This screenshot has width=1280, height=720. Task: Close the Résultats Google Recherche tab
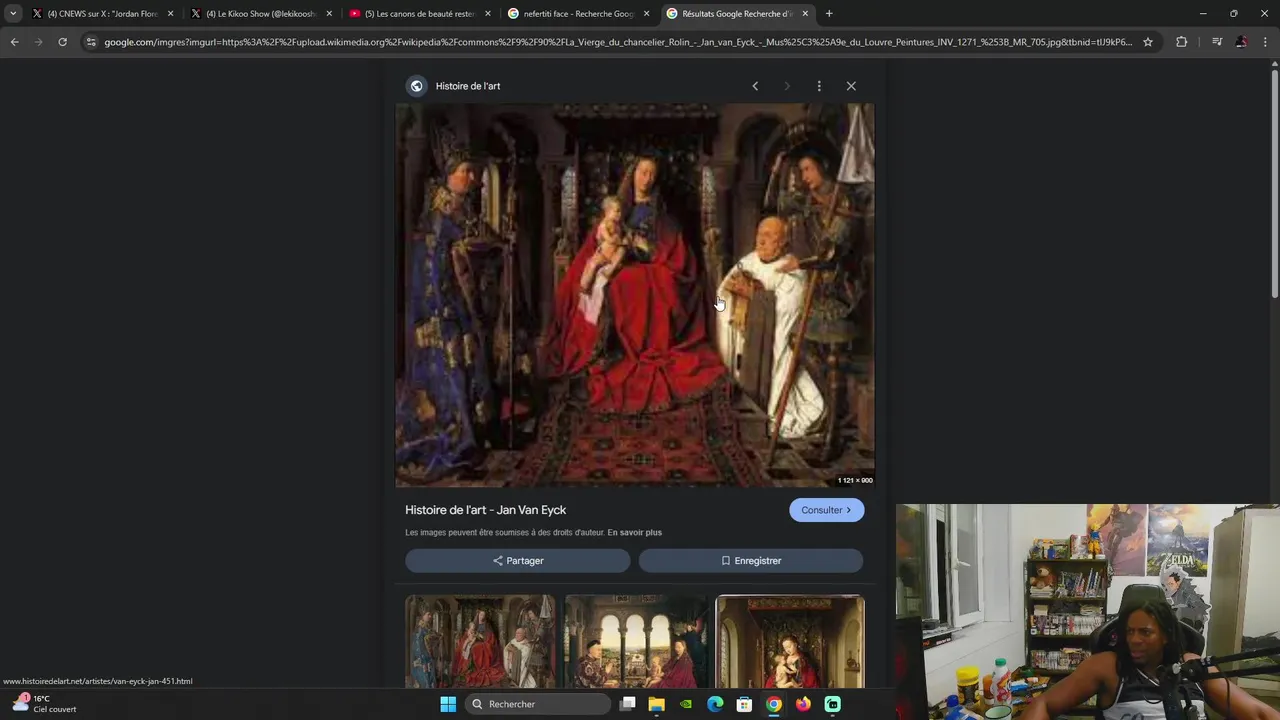click(x=805, y=14)
